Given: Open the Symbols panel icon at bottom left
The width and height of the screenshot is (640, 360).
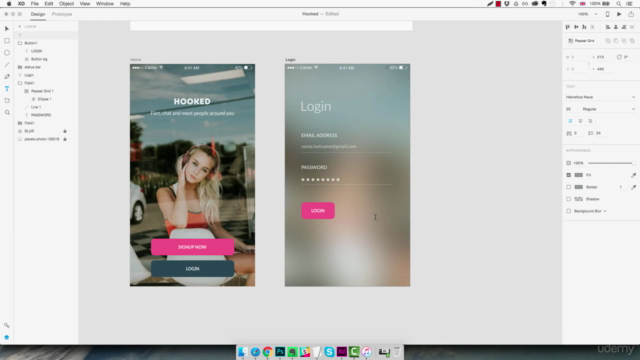Looking at the screenshot, I should (7, 325).
